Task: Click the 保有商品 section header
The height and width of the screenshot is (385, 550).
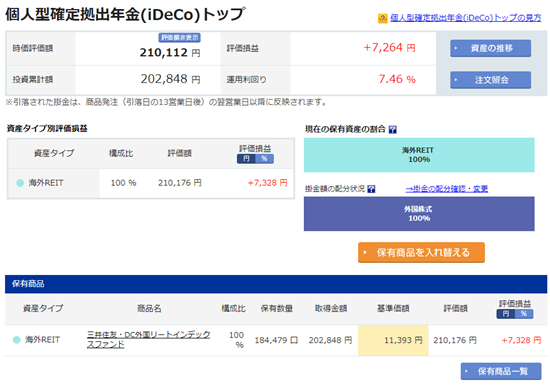Action: pos(276,284)
